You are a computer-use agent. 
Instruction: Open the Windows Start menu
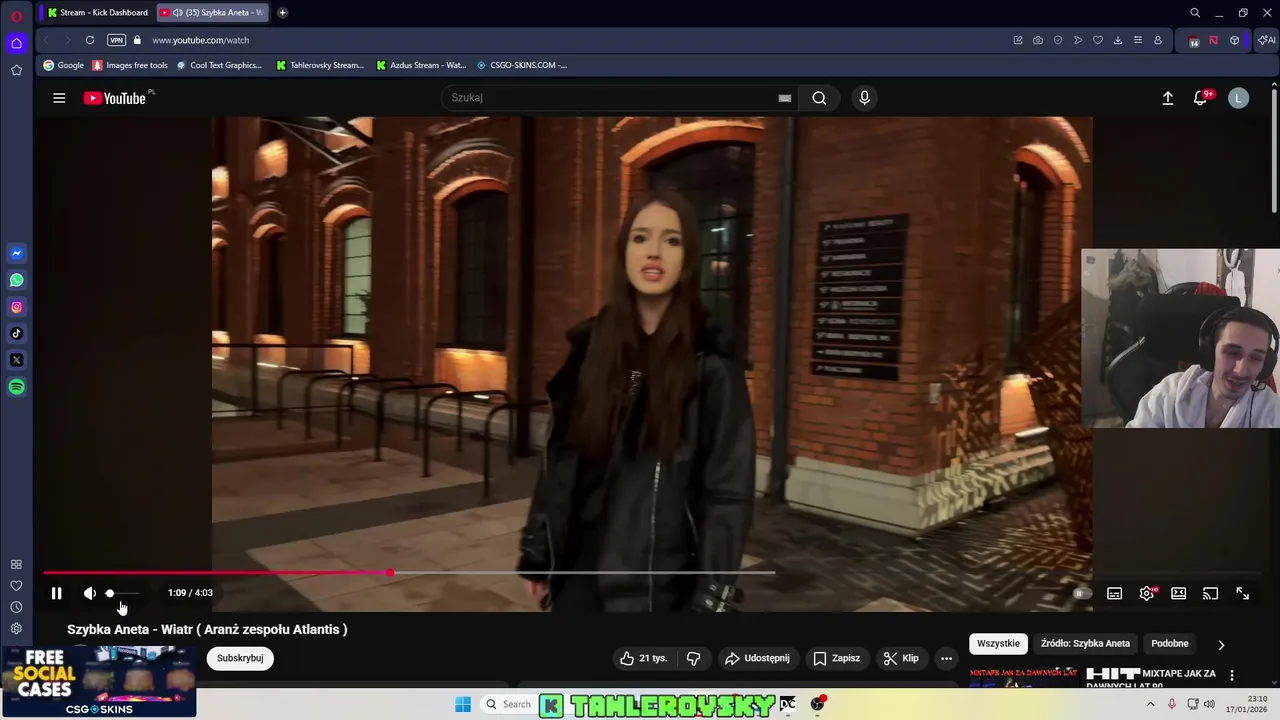point(463,704)
